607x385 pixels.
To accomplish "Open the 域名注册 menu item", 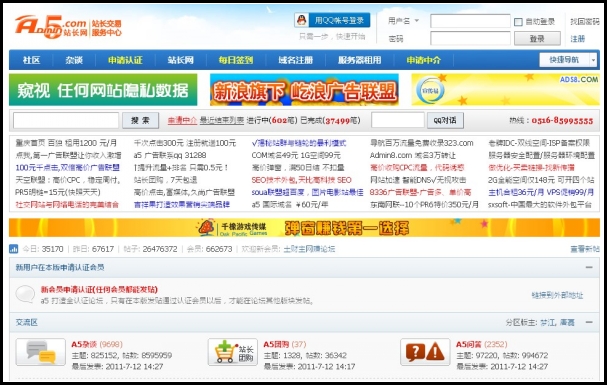I will pyautogui.click(x=295, y=60).
